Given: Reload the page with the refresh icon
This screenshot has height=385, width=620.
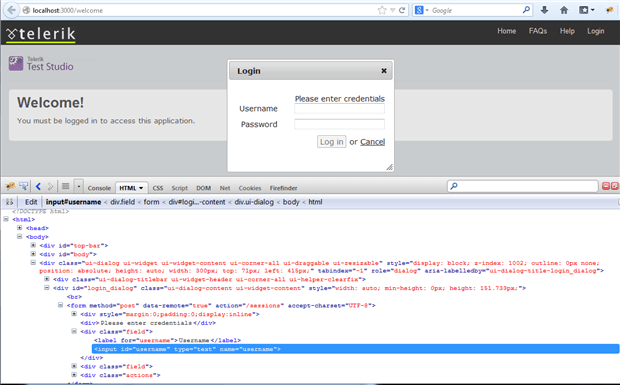Looking at the screenshot, I should coord(402,10).
